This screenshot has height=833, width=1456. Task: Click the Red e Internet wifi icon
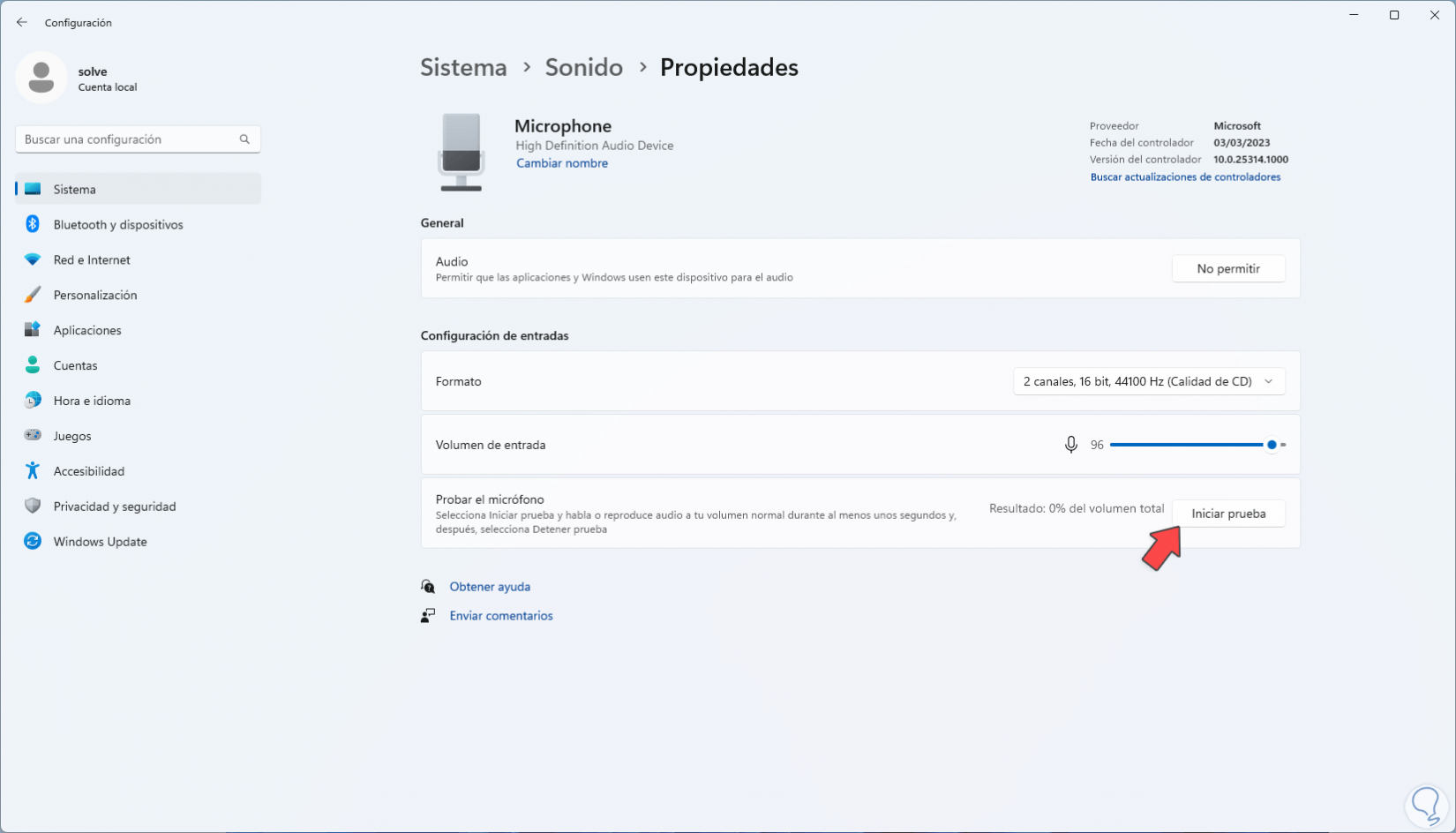pos(33,259)
